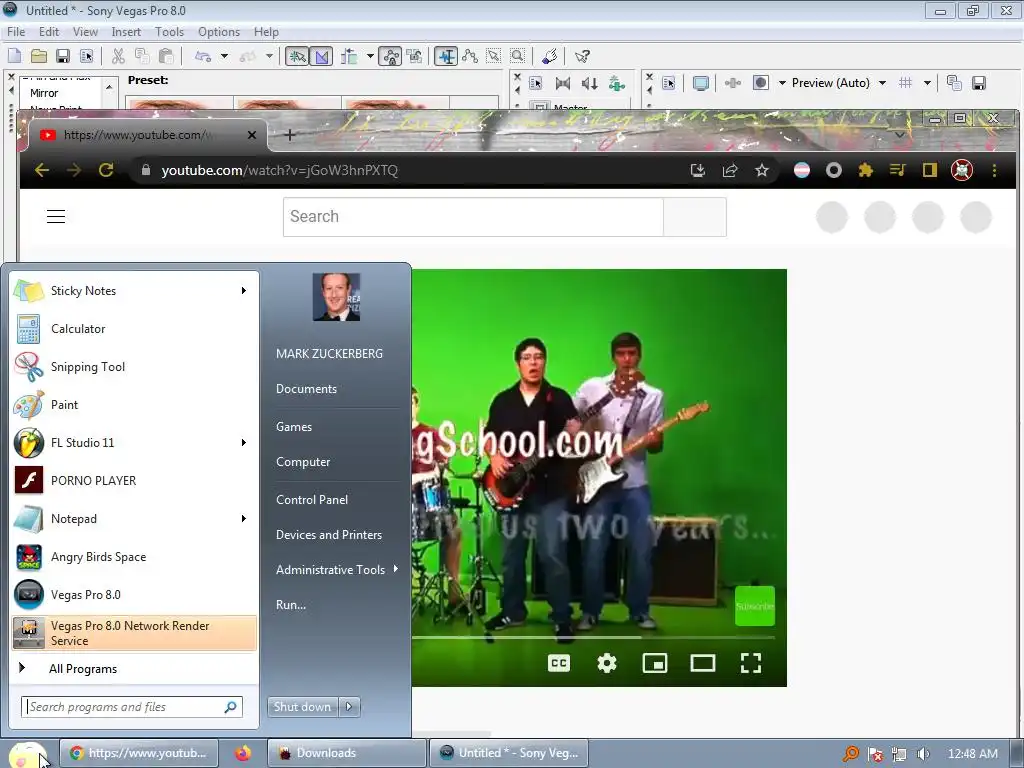Cut selection with the scissors icon
This screenshot has height=768, width=1024.
[118, 56]
